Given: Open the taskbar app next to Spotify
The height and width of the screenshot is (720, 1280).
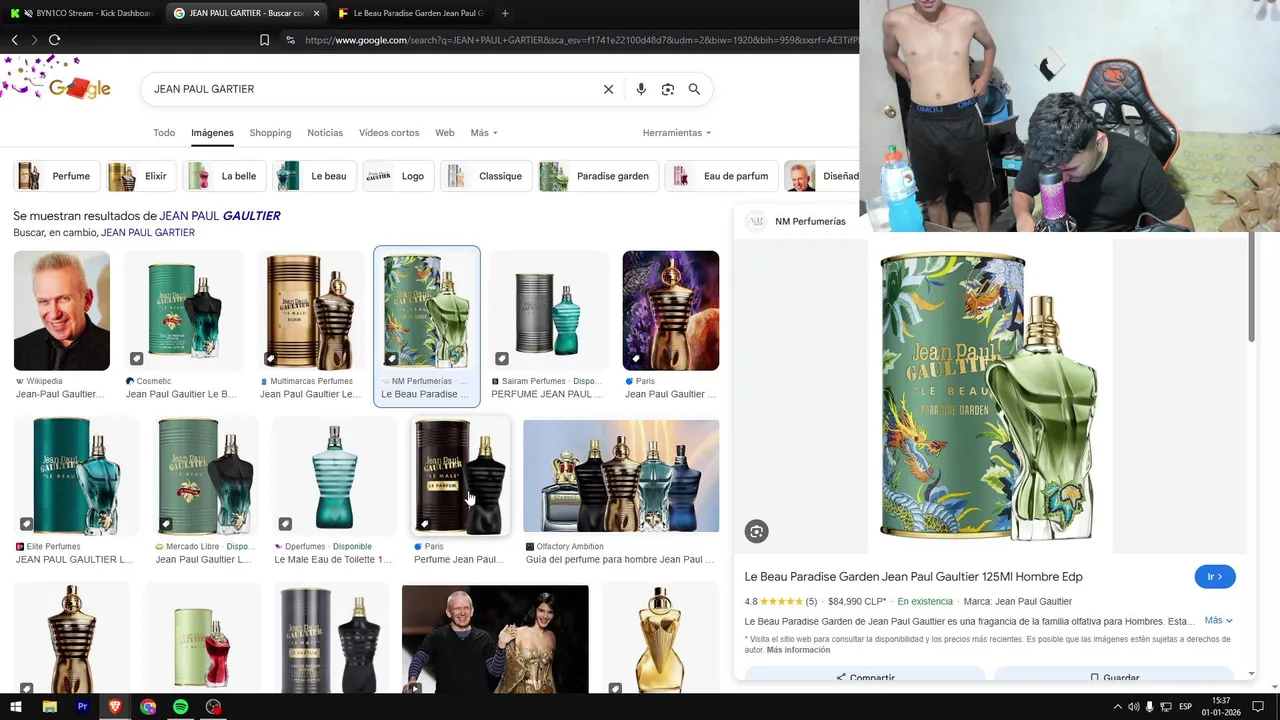Looking at the screenshot, I should [x=213, y=707].
